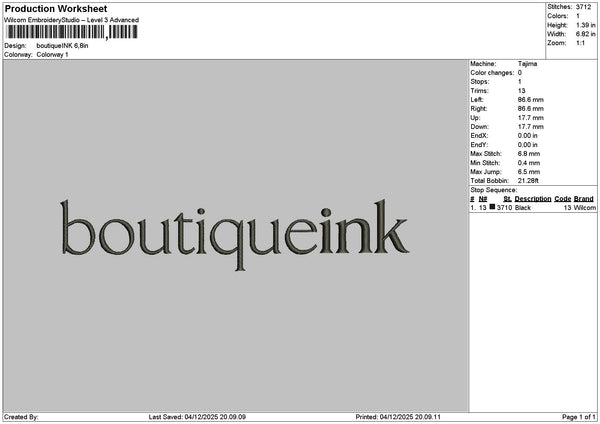
Task: Click the Height value 1.39 in
Action: 585,25
